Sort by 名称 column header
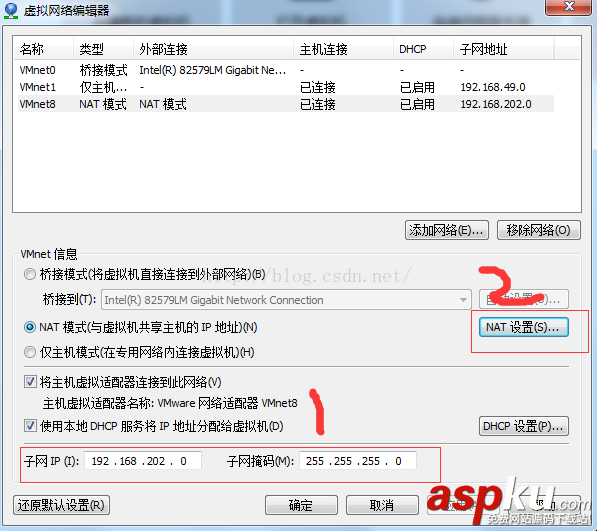Screen dimensions: 597x531 pos(43,49)
